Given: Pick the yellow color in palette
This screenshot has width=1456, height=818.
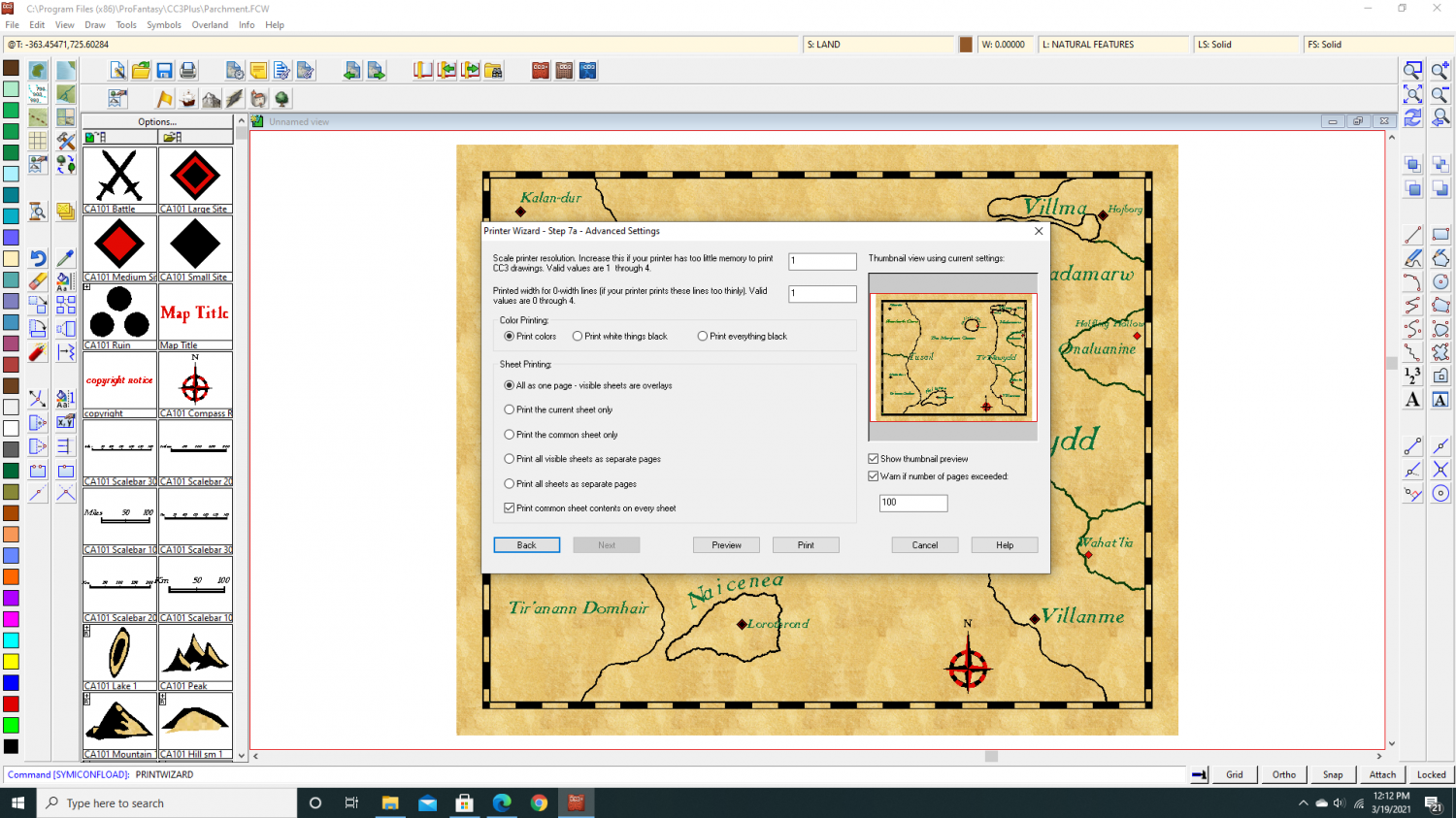Looking at the screenshot, I should (x=11, y=662).
